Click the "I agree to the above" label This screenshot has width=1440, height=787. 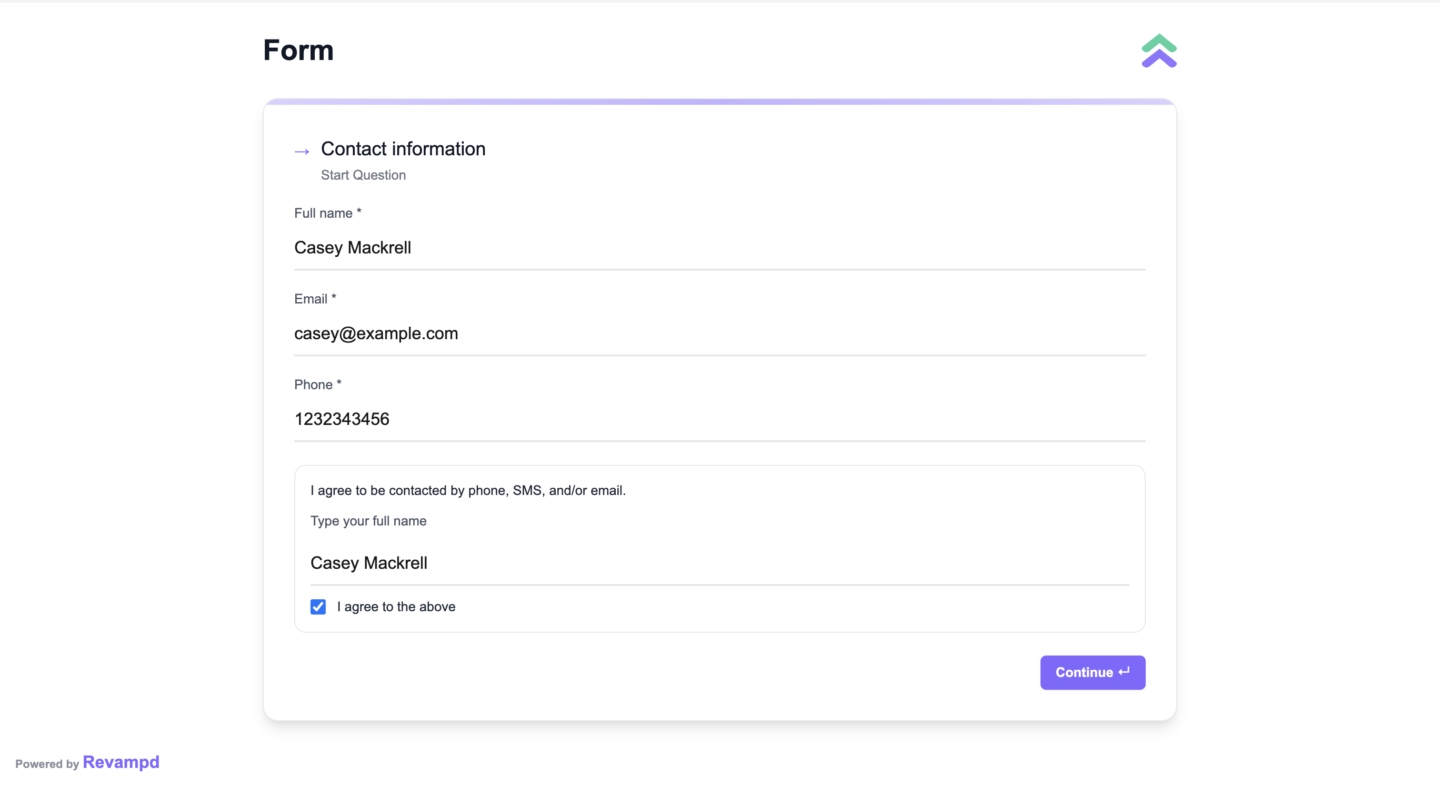pos(396,607)
